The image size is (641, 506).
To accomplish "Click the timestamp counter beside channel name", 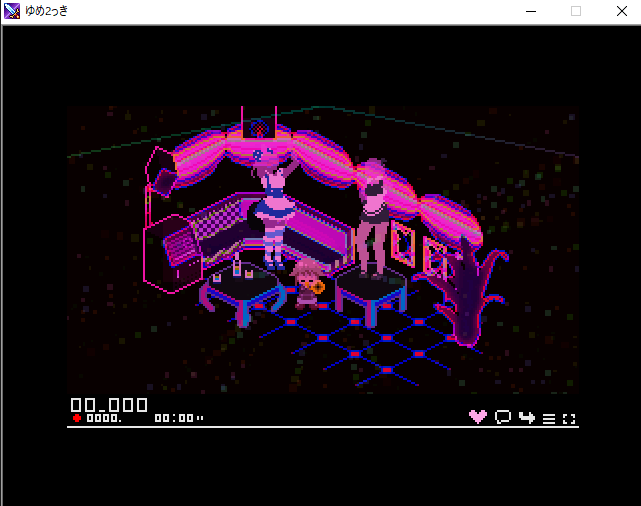I will pyautogui.click(x=179, y=418).
